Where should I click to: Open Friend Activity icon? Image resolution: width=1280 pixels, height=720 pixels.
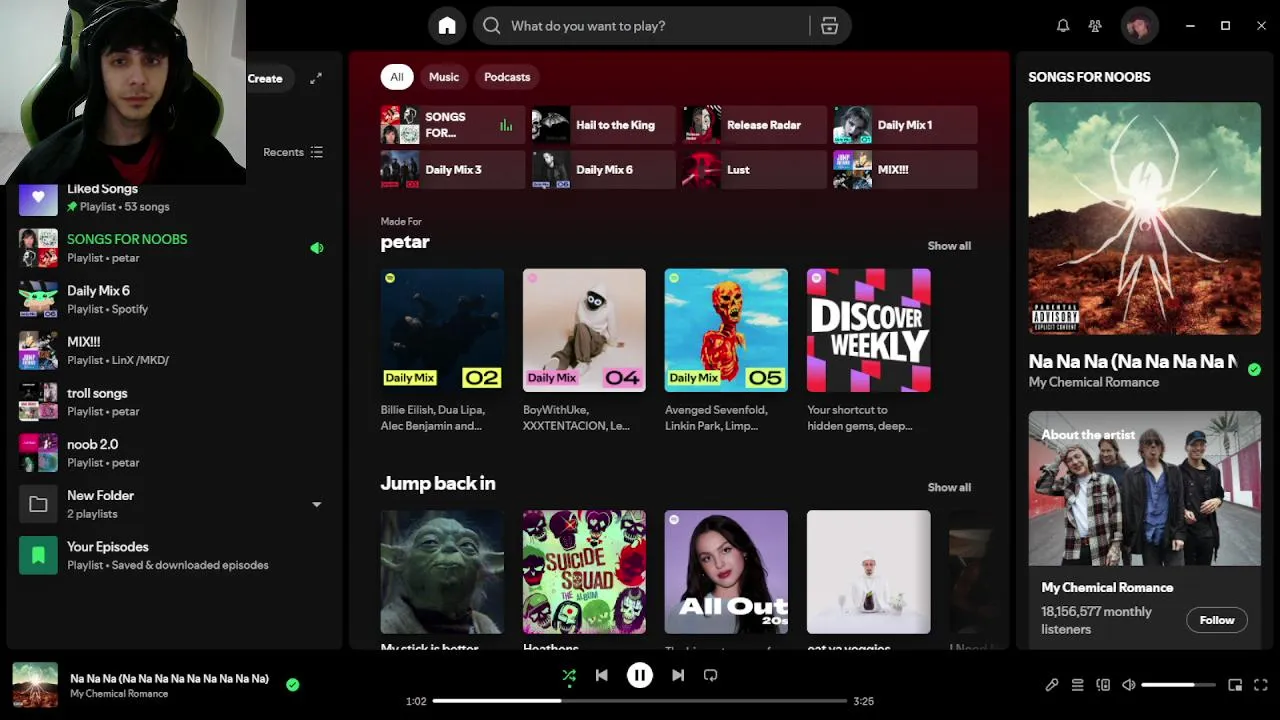tap(1095, 26)
